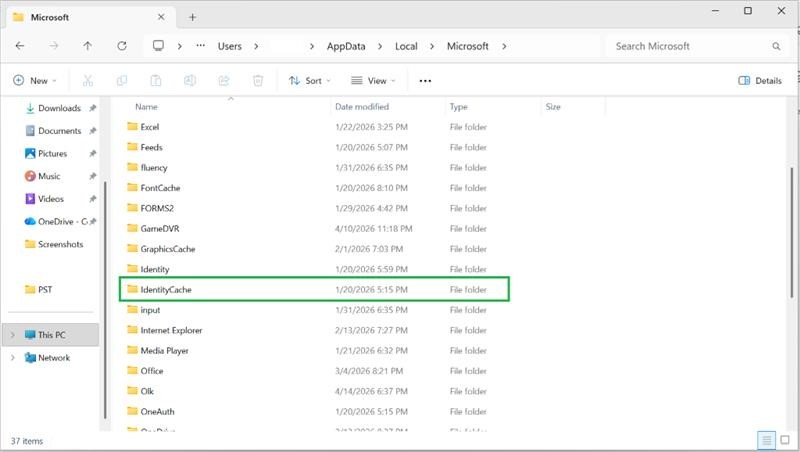Open PST folder in sidebar
Image resolution: width=800 pixels, height=452 pixels.
[x=45, y=290]
